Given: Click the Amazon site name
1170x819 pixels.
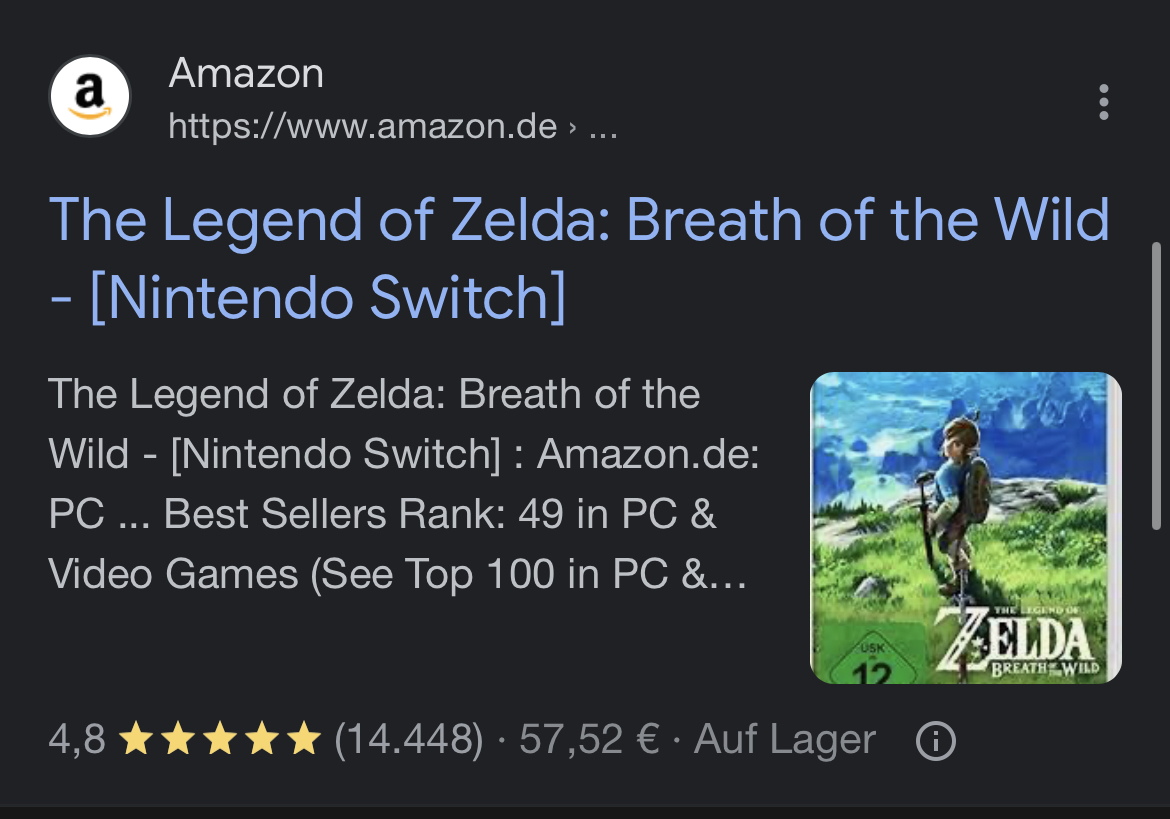Looking at the screenshot, I should 246,74.
